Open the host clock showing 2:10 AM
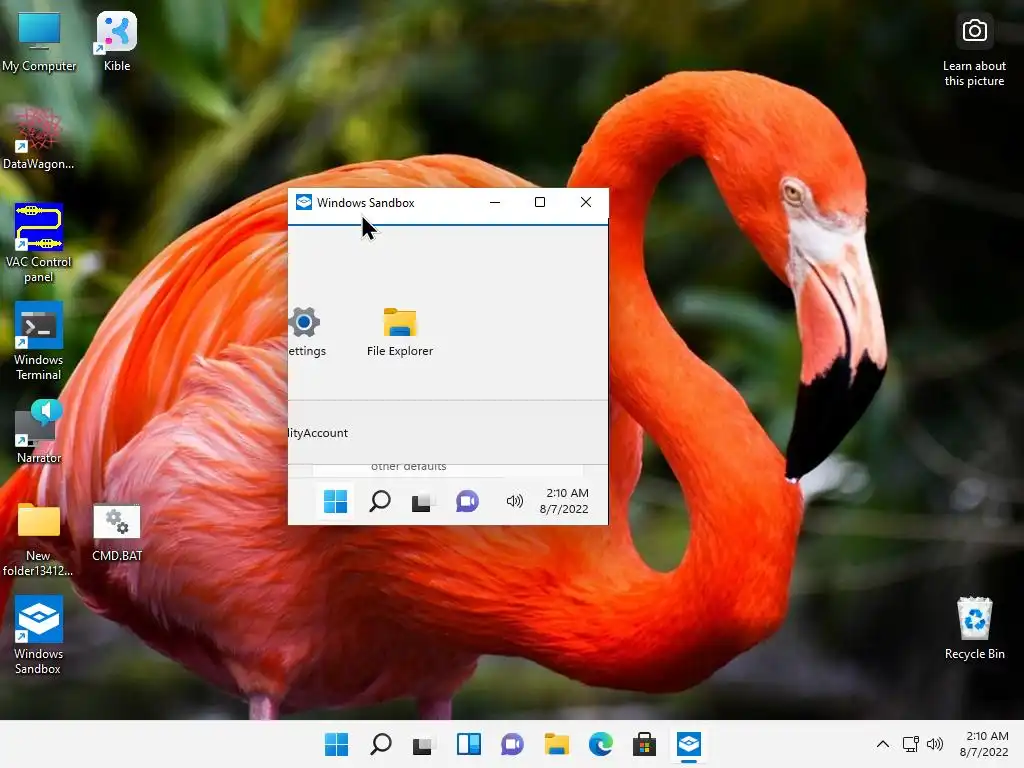Screen dimensions: 1024x768 984,744
